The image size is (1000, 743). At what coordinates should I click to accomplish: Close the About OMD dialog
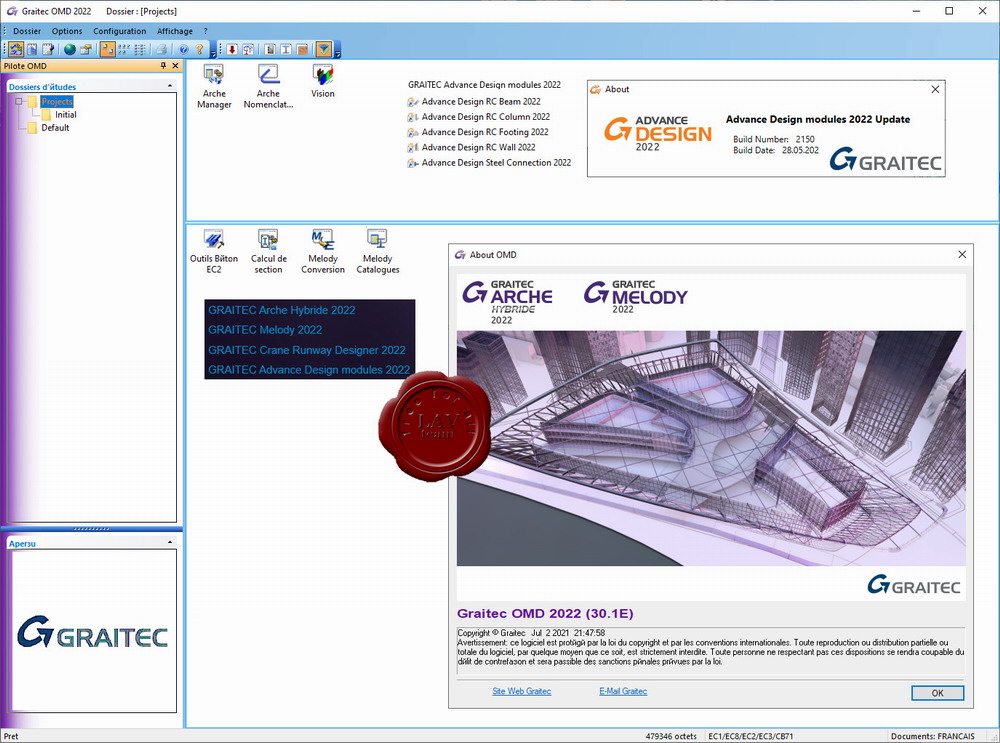click(962, 254)
